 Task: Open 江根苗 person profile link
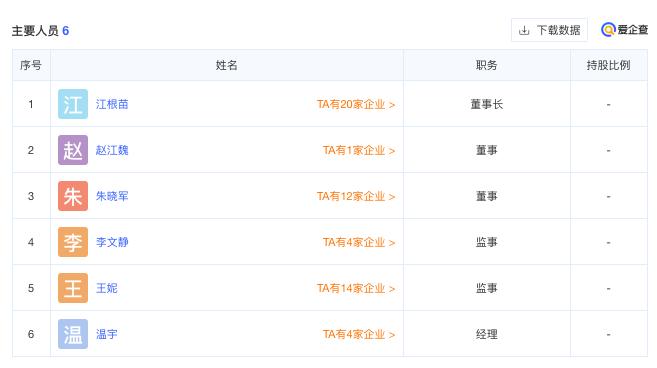[112, 104]
